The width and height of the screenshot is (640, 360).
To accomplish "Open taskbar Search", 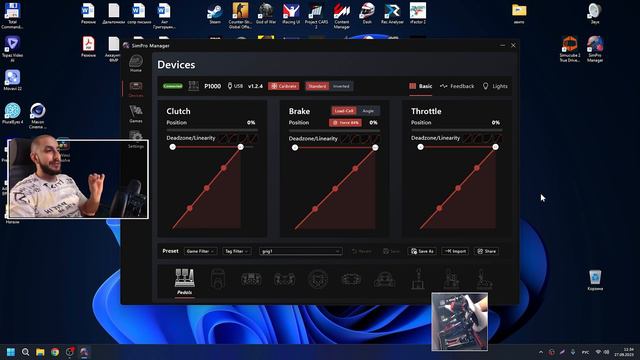I will [25, 352].
